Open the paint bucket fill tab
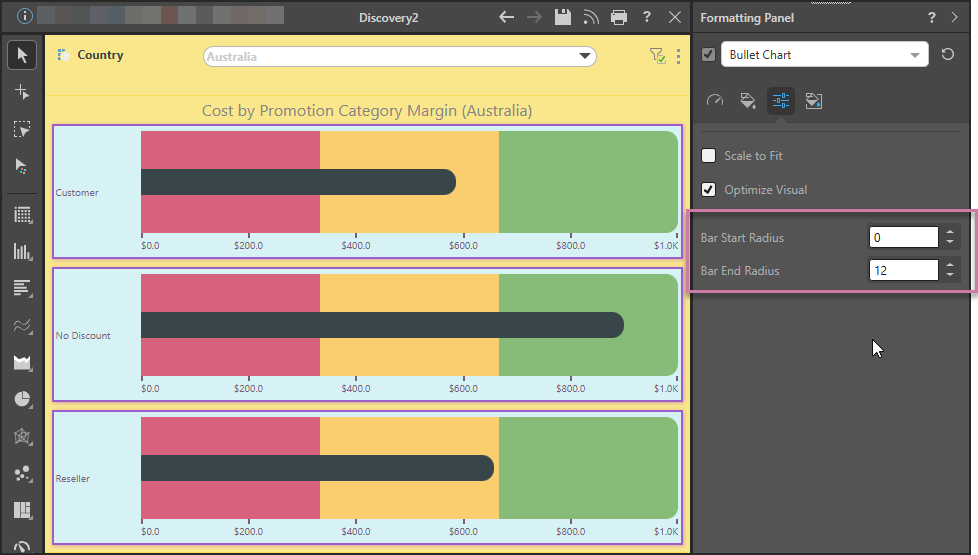Viewport: 978px width, 555px height. click(747, 101)
